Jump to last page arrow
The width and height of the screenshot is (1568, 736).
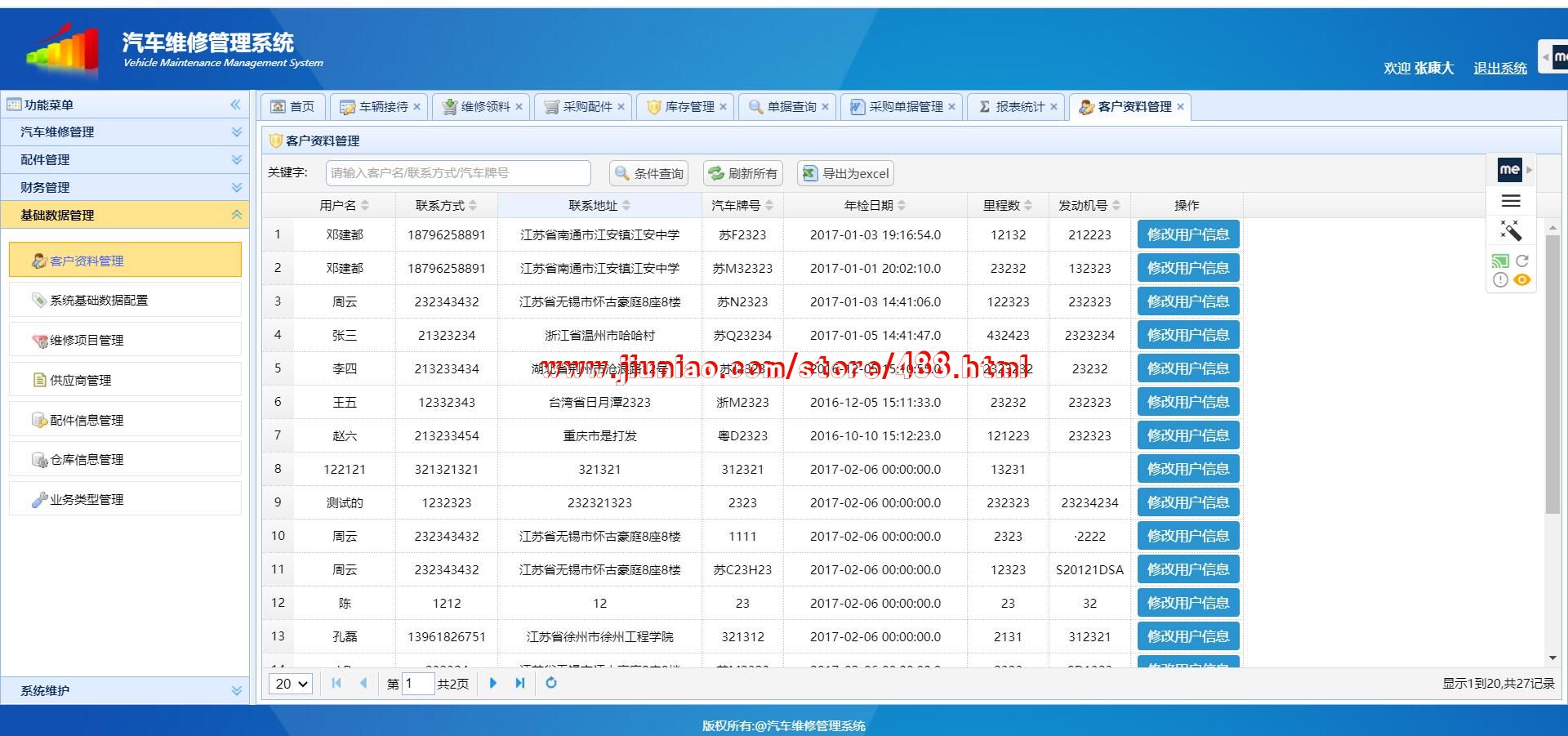tap(520, 683)
